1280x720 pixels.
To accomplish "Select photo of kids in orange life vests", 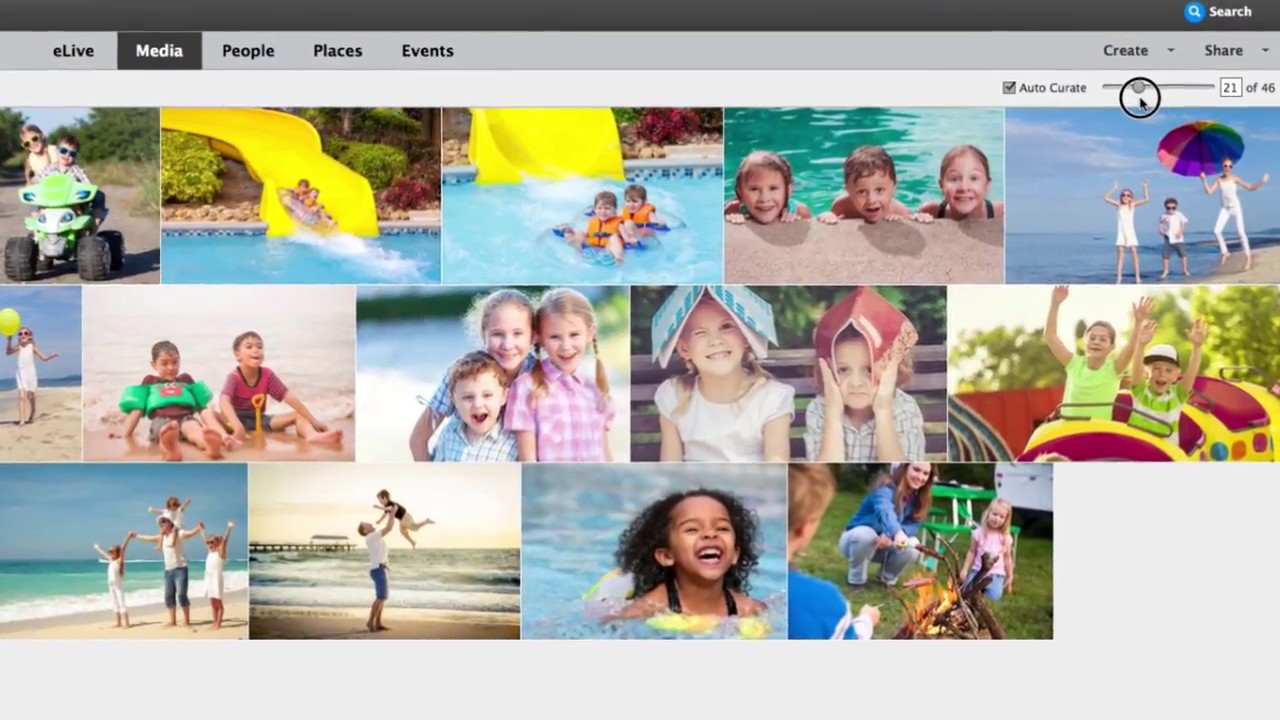I will tap(582, 196).
